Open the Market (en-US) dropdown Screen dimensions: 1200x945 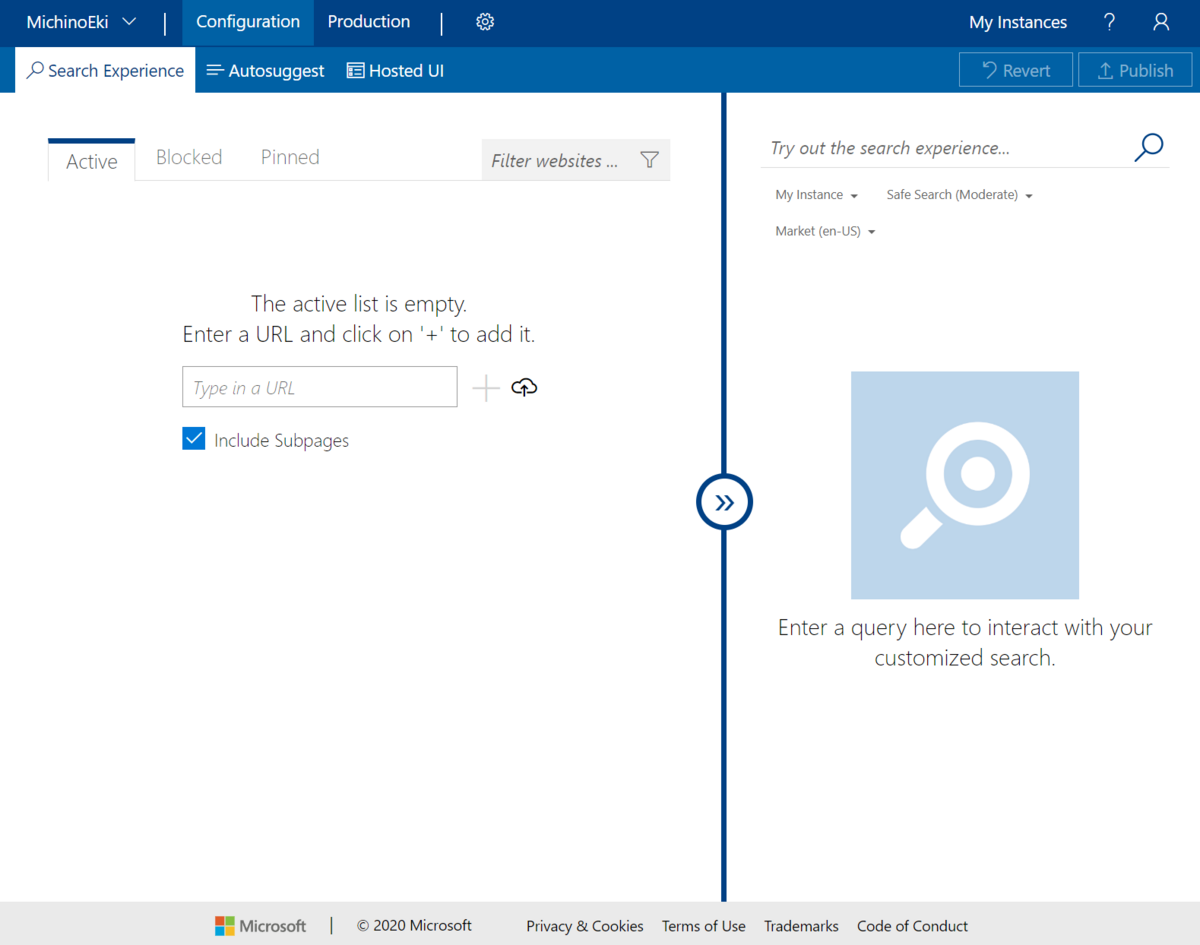click(x=825, y=231)
